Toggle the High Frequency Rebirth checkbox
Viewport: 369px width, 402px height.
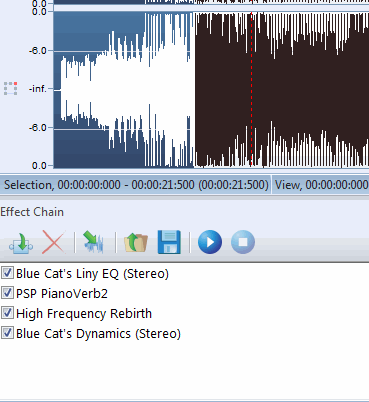click(7, 313)
